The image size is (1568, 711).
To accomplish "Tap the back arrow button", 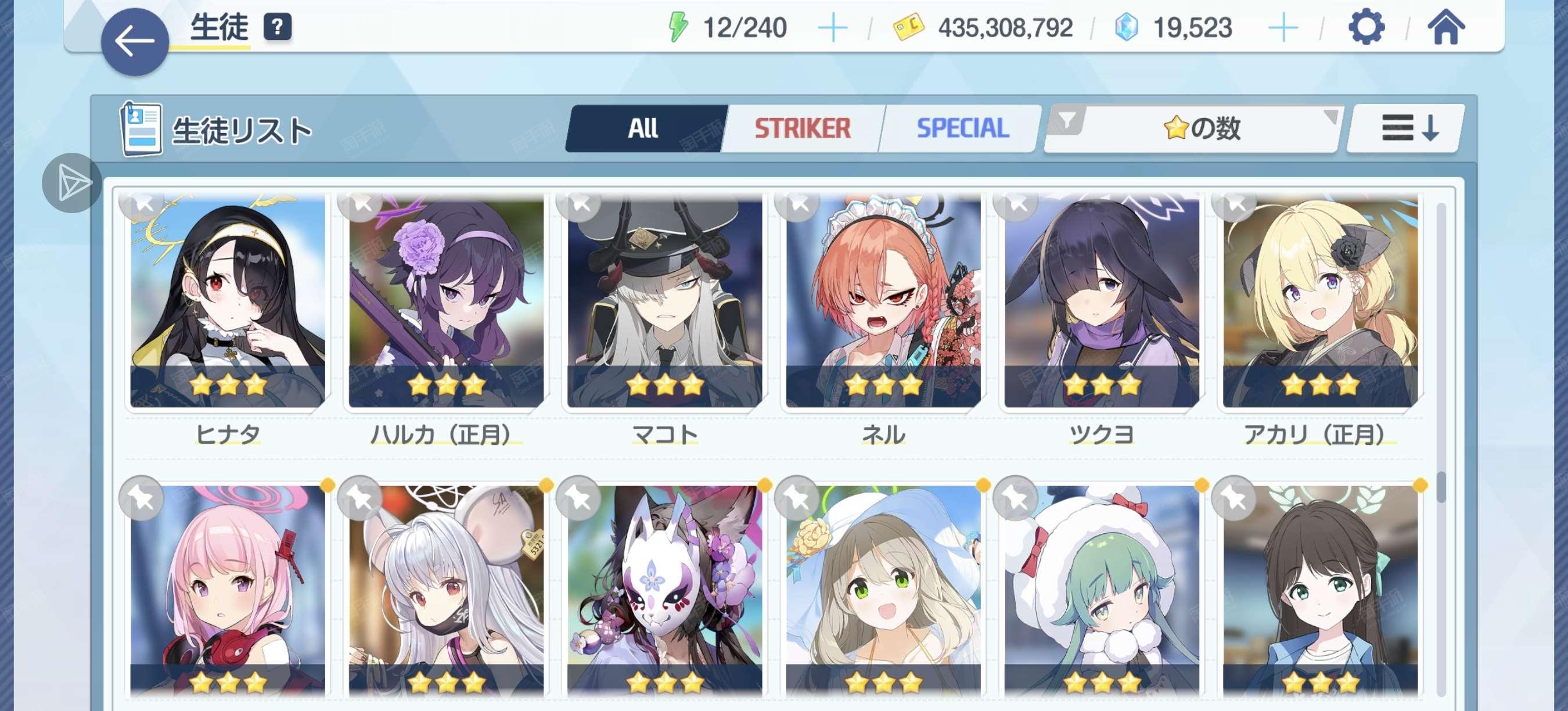I will (x=135, y=41).
